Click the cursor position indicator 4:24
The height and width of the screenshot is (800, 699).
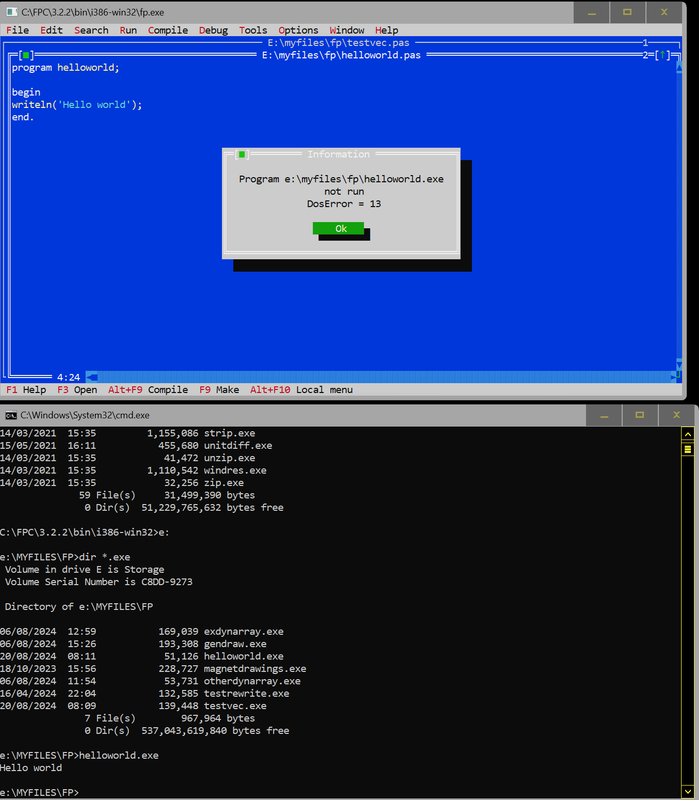(x=68, y=377)
